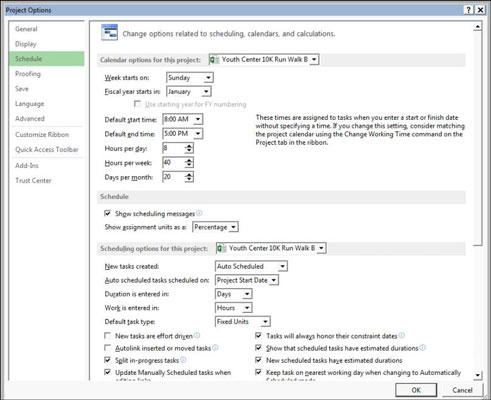Click info icon beside Split in-progress tasks
The image size is (491, 400).
[x=183, y=360]
